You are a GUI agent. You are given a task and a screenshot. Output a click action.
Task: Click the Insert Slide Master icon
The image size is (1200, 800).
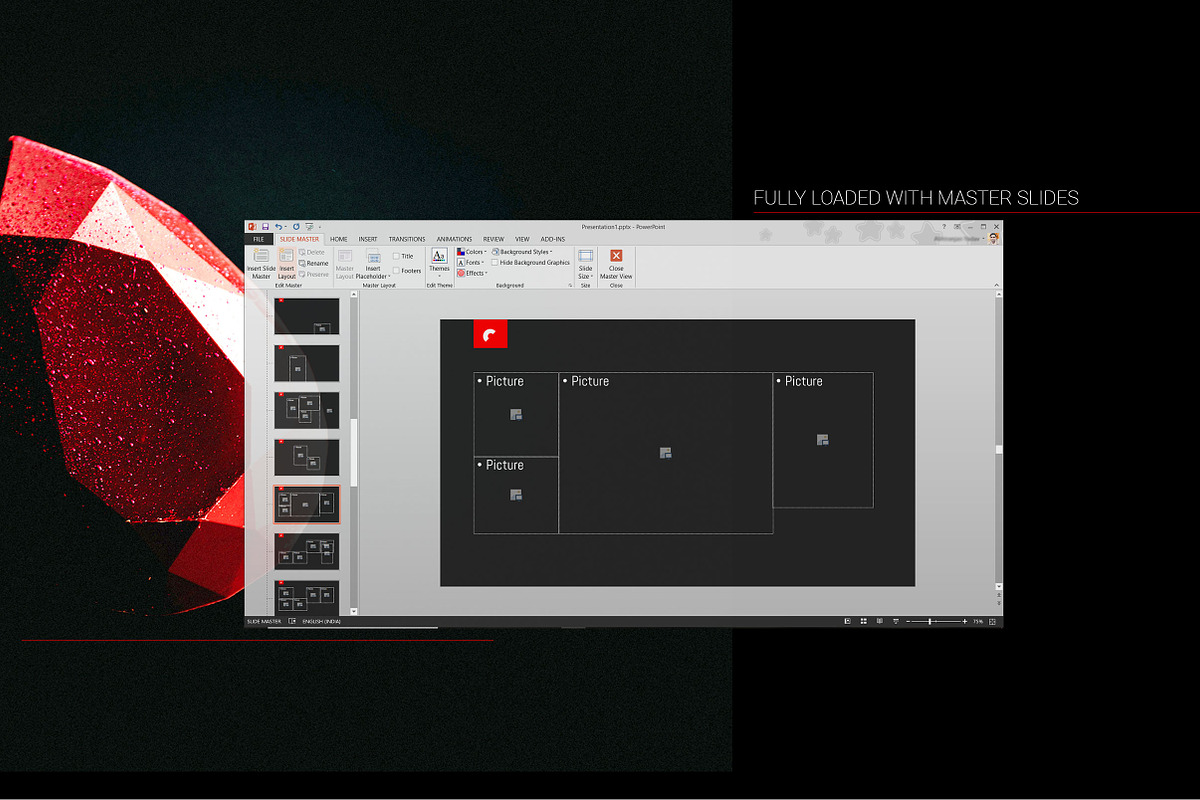pyautogui.click(x=261, y=257)
